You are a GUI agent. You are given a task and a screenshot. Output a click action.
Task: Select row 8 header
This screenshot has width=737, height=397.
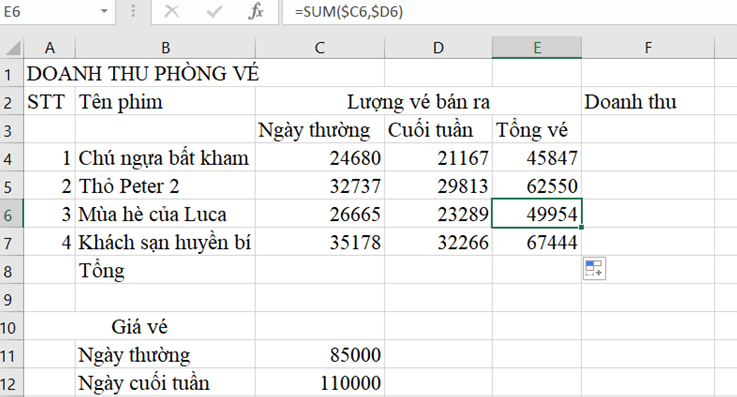[11, 271]
